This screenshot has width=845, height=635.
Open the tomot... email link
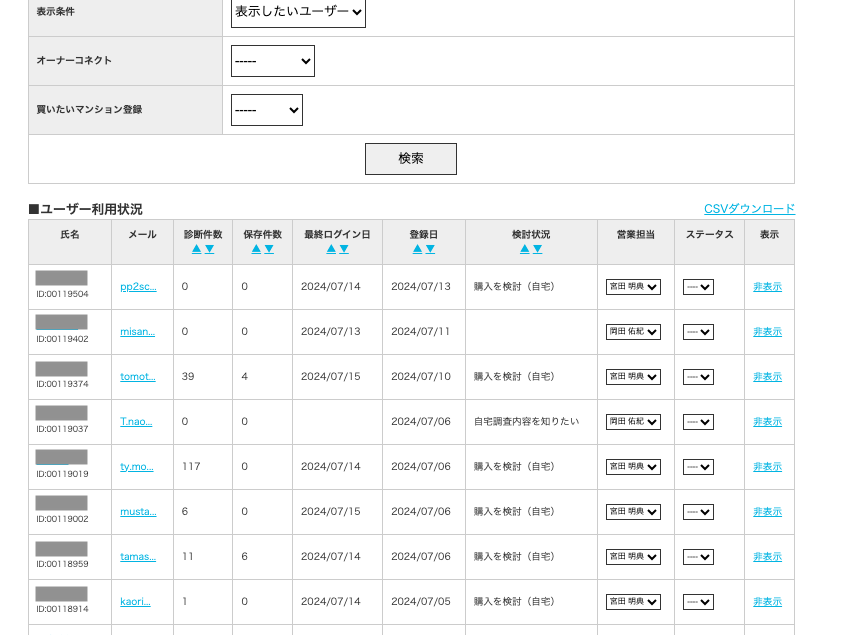(138, 377)
